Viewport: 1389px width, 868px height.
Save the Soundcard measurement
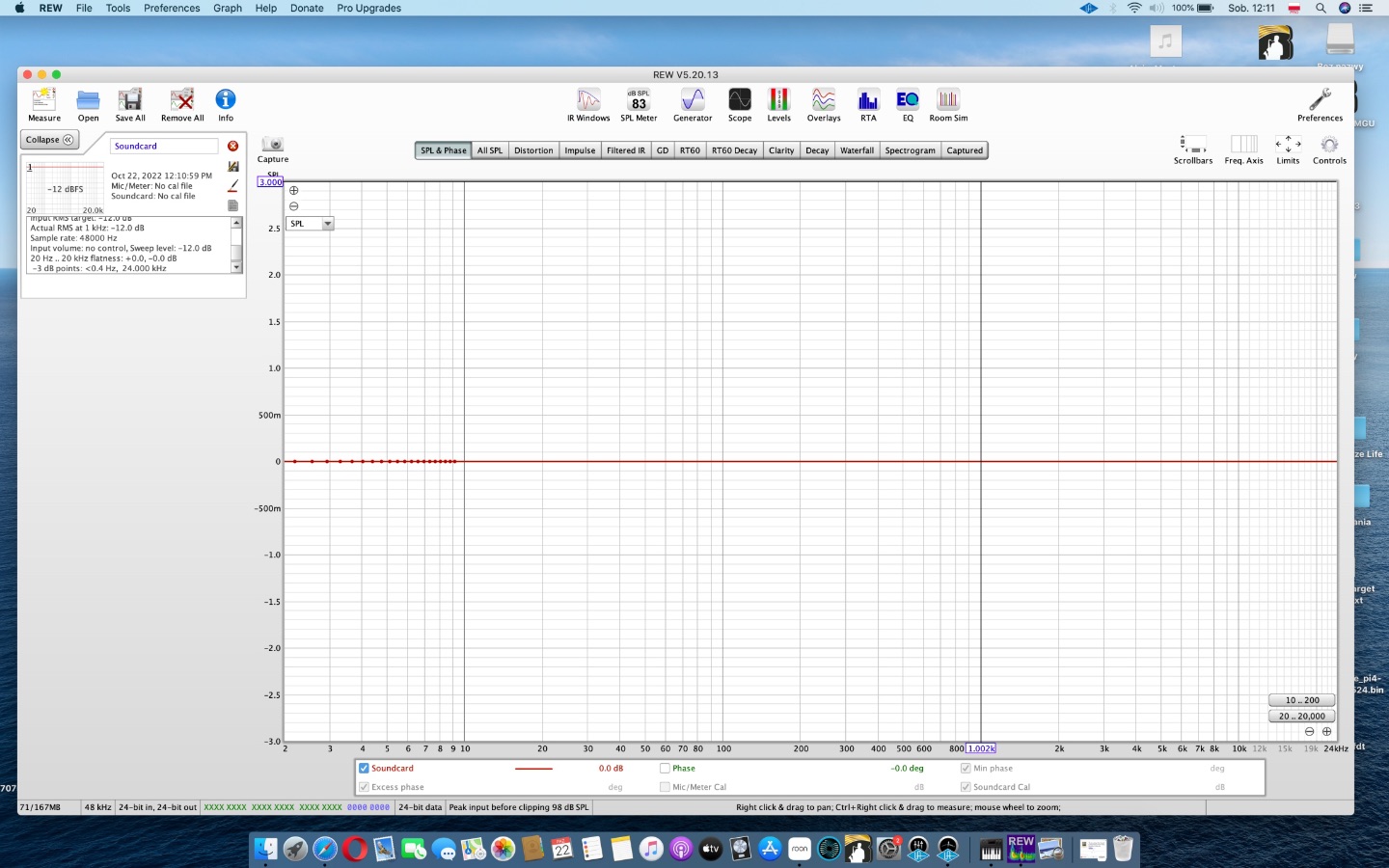(232, 166)
